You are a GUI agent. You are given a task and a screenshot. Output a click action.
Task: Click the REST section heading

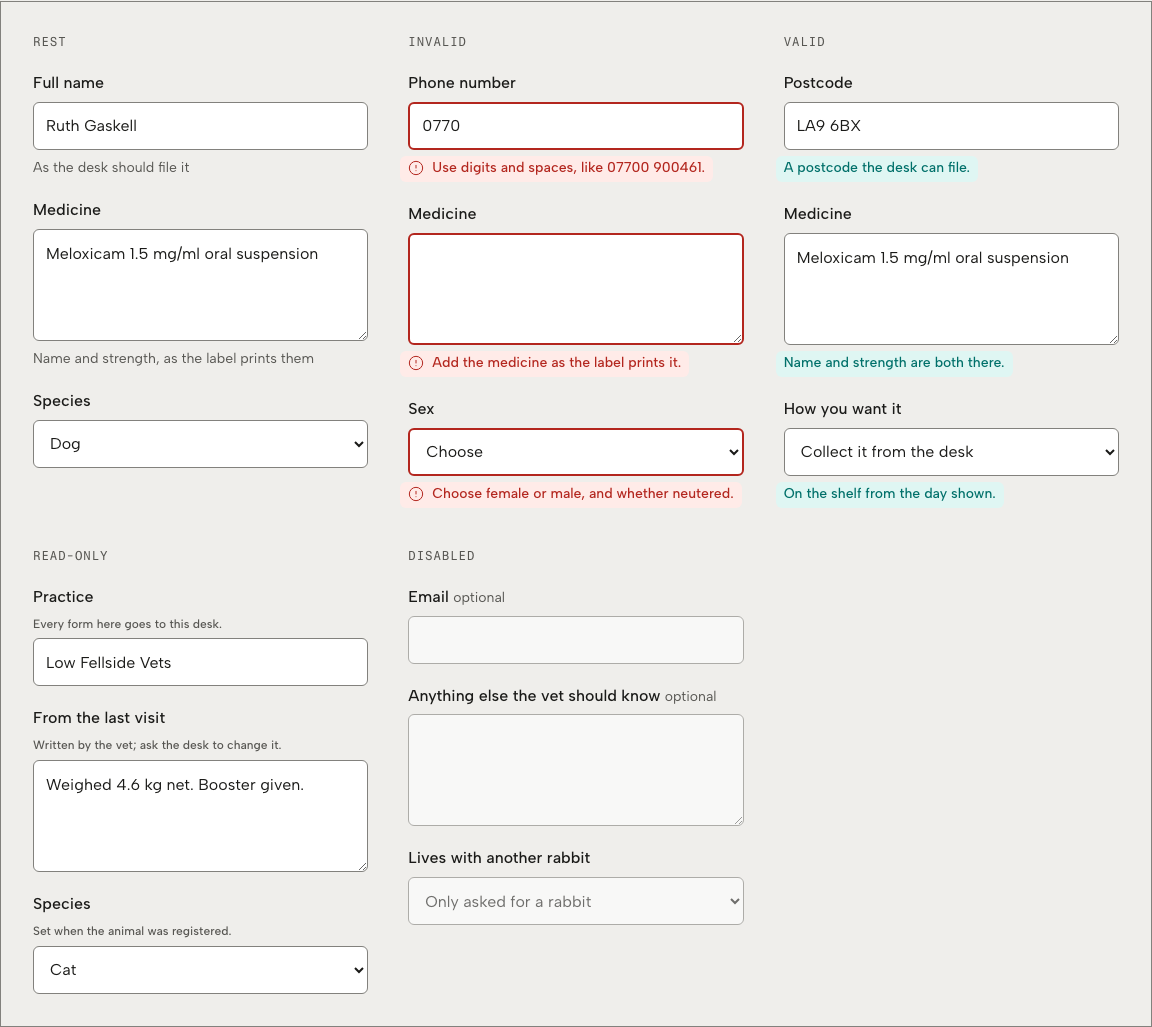(49, 42)
